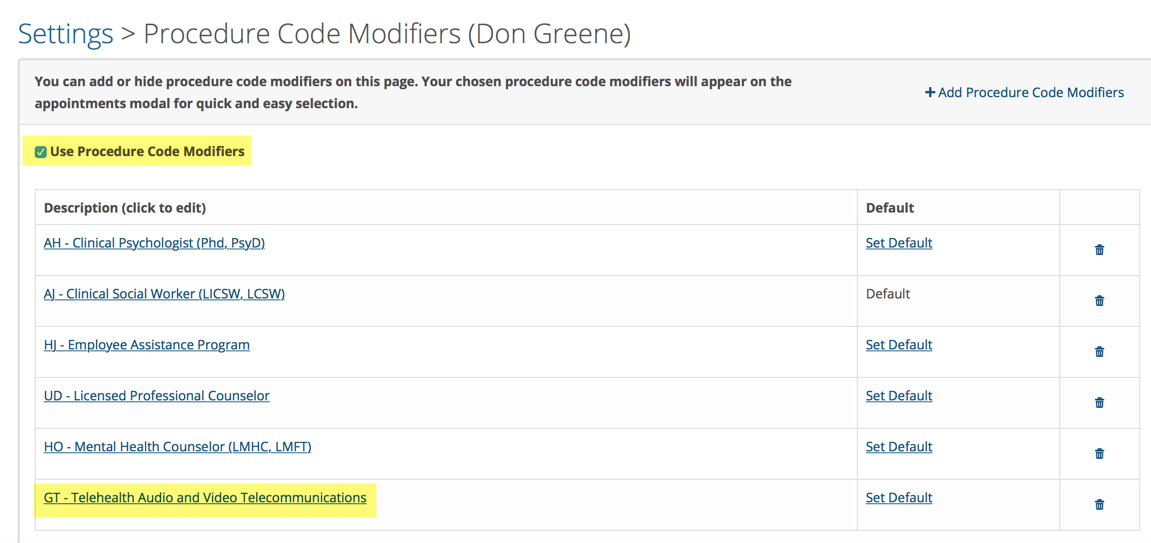Click the plus icon to add modifiers
This screenshot has height=543, width=1151.
click(930, 92)
